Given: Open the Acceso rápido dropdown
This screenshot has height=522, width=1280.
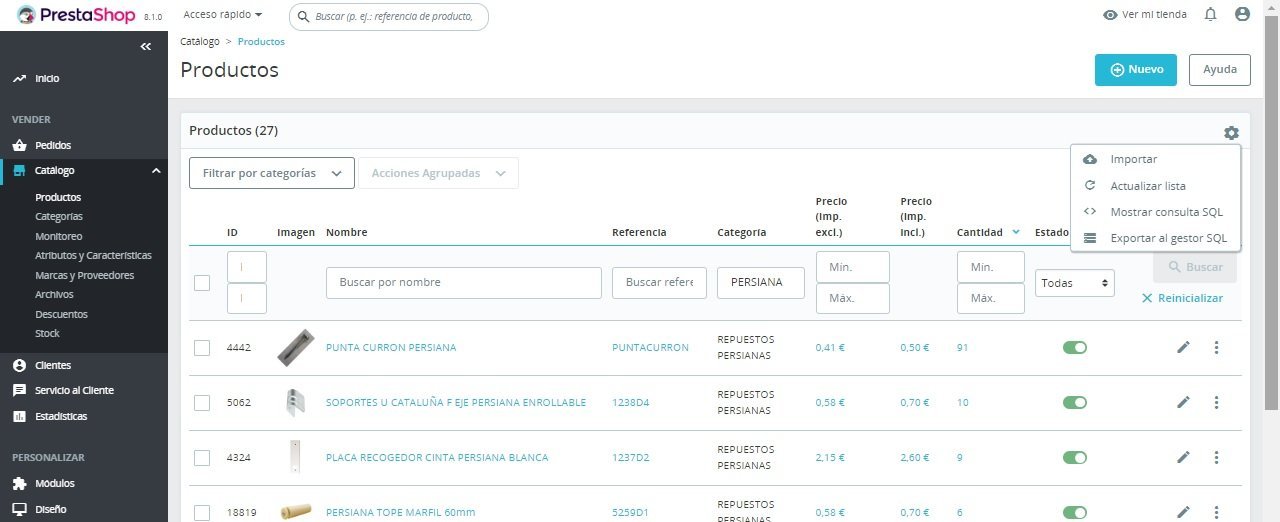Looking at the screenshot, I should click(223, 15).
